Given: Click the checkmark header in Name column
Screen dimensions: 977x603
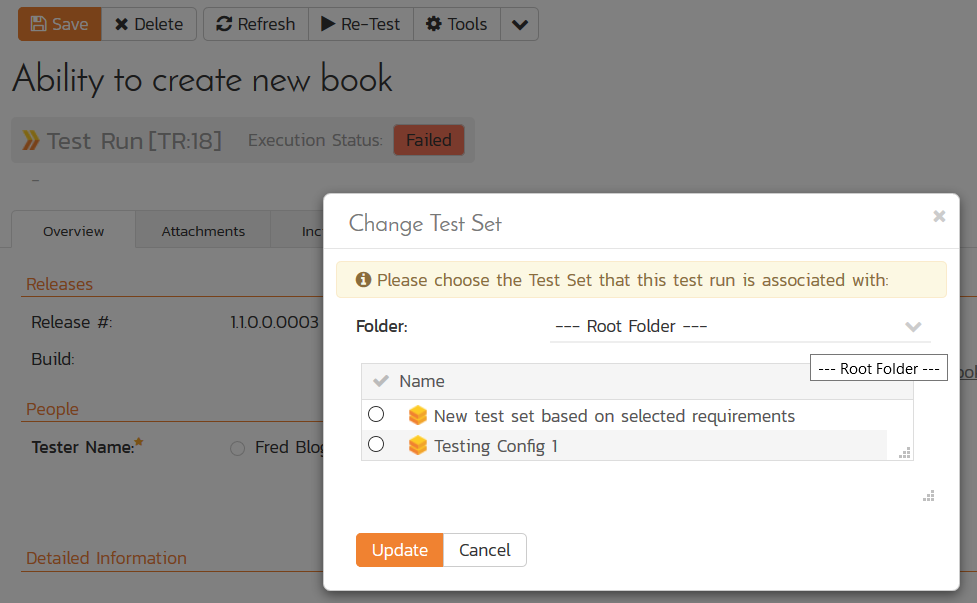Looking at the screenshot, I should point(380,381).
